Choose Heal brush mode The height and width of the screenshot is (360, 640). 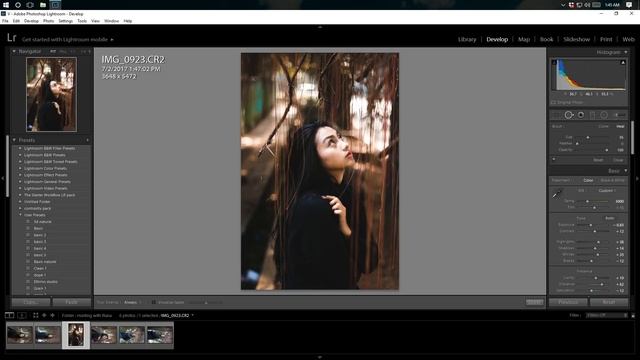click(620, 127)
